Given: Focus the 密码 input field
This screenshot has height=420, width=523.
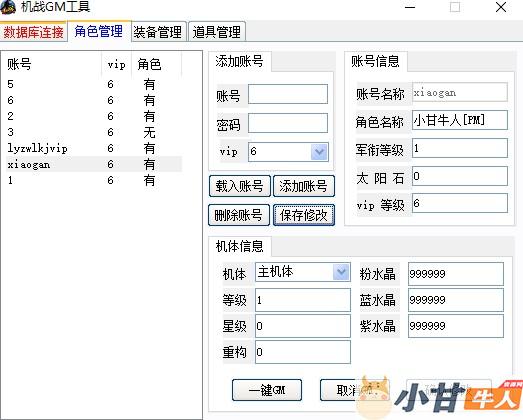Looking at the screenshot, I should point(288,123).
